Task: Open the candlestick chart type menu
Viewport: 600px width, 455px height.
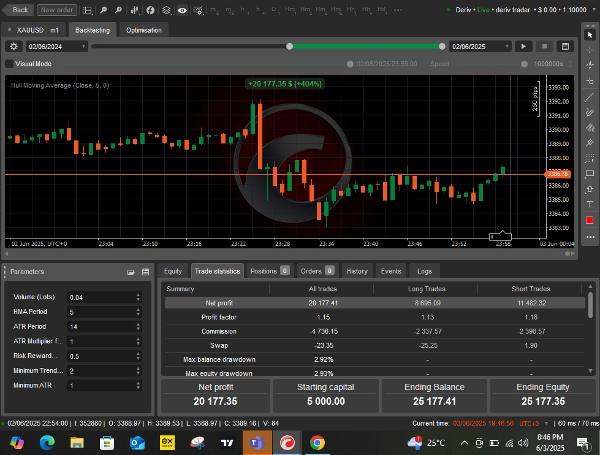Action: click(134, 10)
